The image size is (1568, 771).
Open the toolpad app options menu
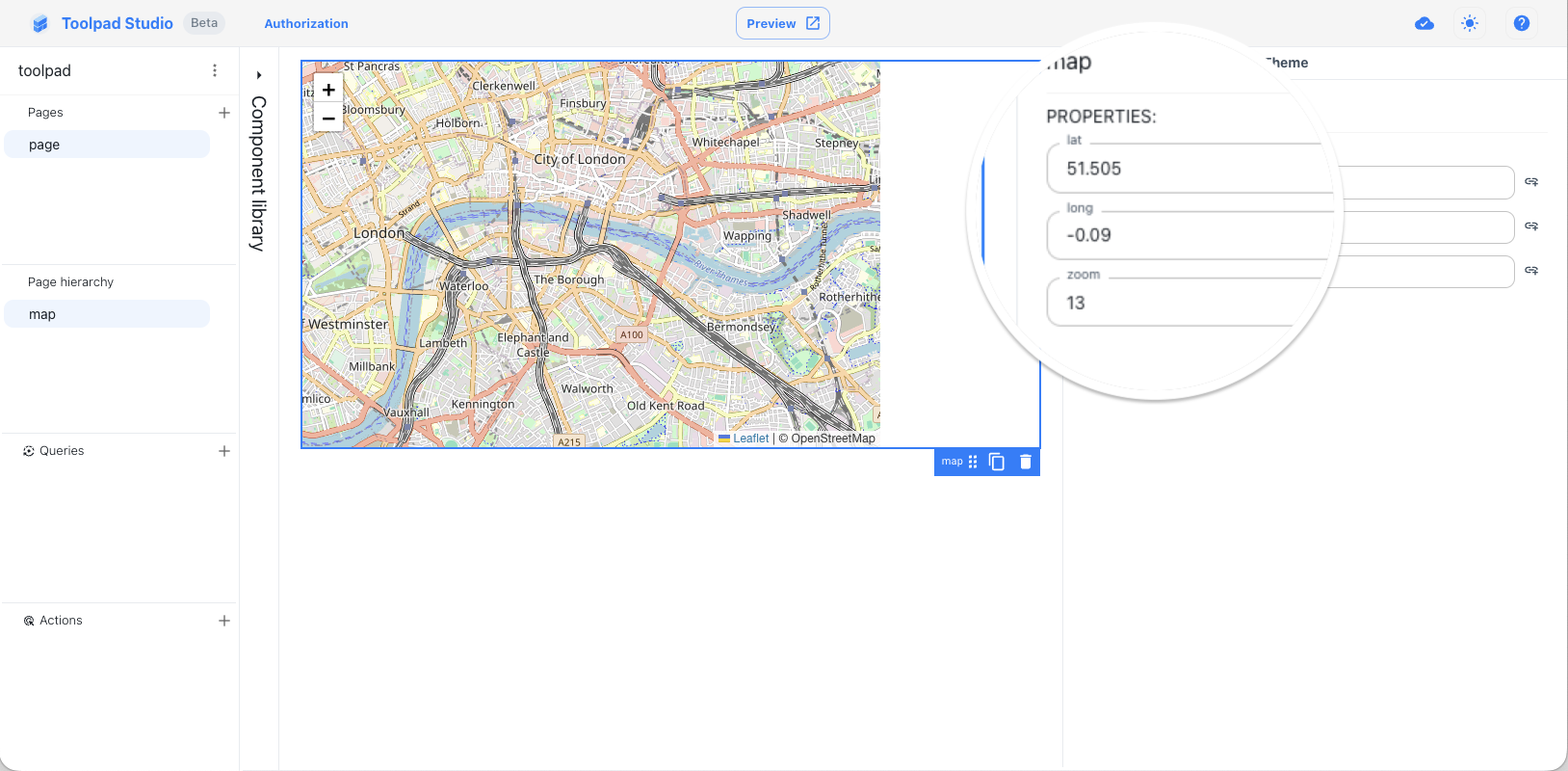coord(215,70)
